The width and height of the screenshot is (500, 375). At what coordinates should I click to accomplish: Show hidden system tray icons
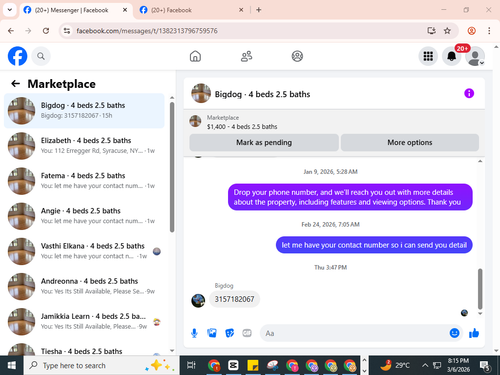coord(425,365)
